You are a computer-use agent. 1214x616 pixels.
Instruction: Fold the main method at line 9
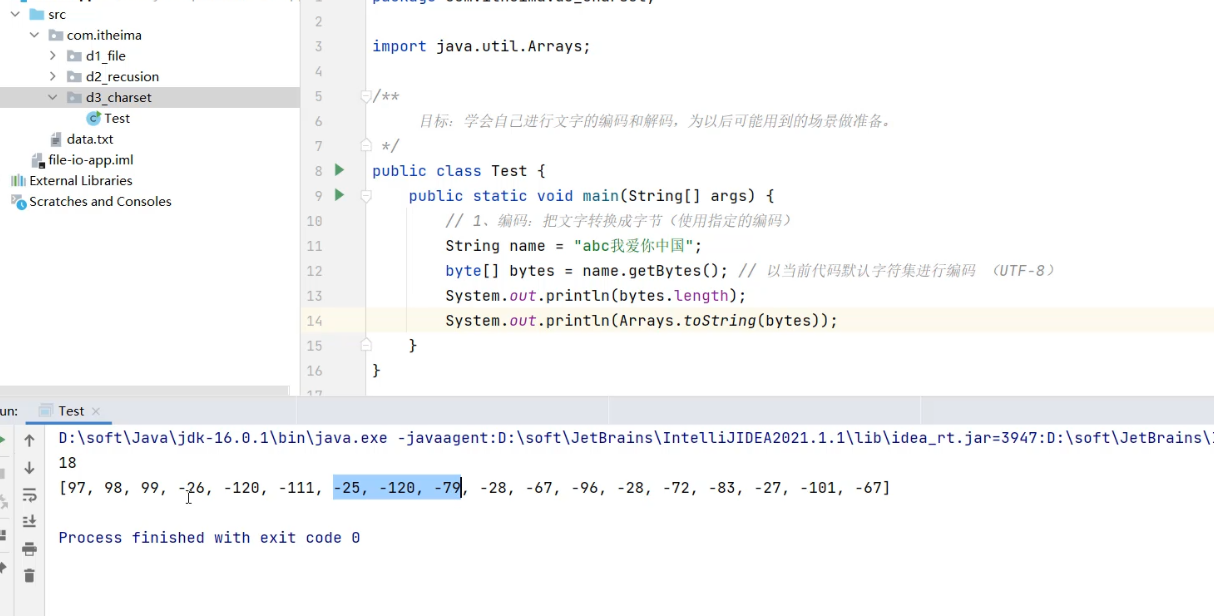coord(366,195)
